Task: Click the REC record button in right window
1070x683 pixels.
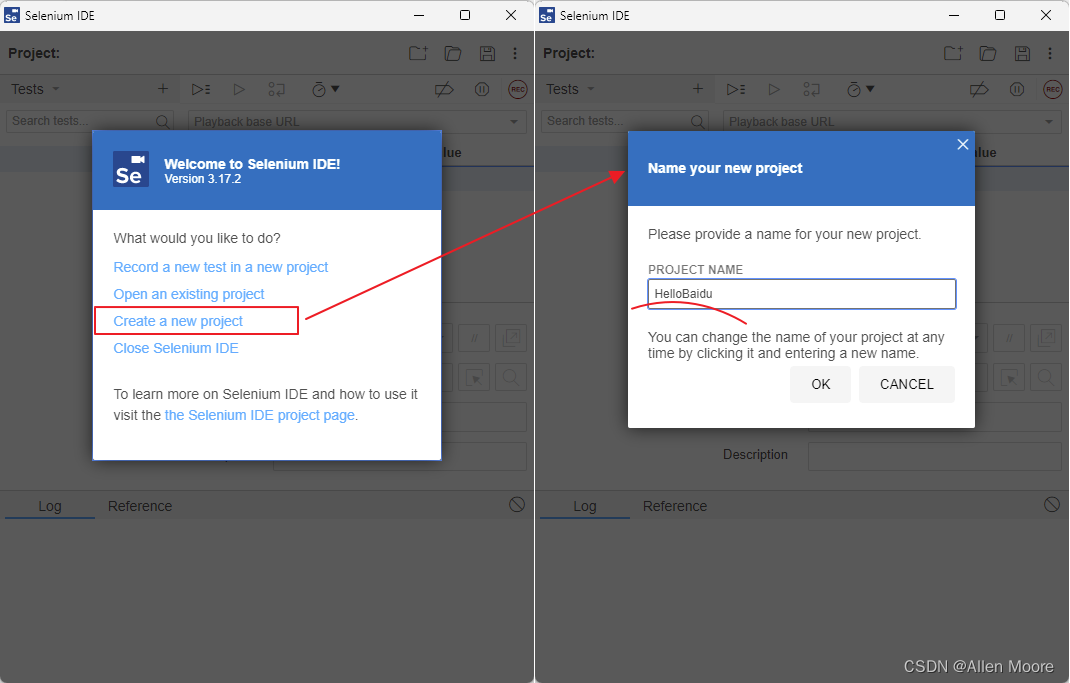Action: 1053,89
